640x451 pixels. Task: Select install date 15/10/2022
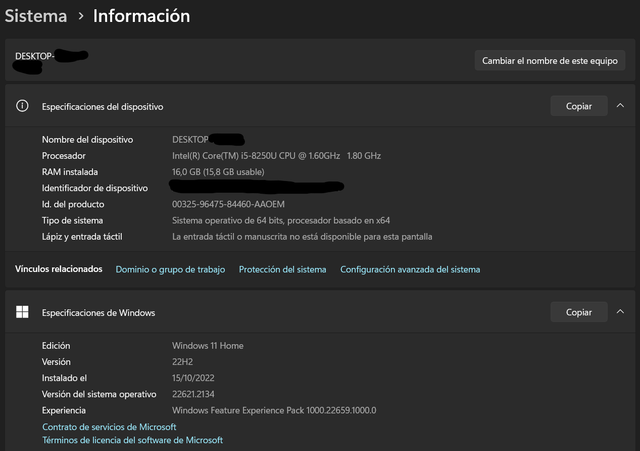193,378
